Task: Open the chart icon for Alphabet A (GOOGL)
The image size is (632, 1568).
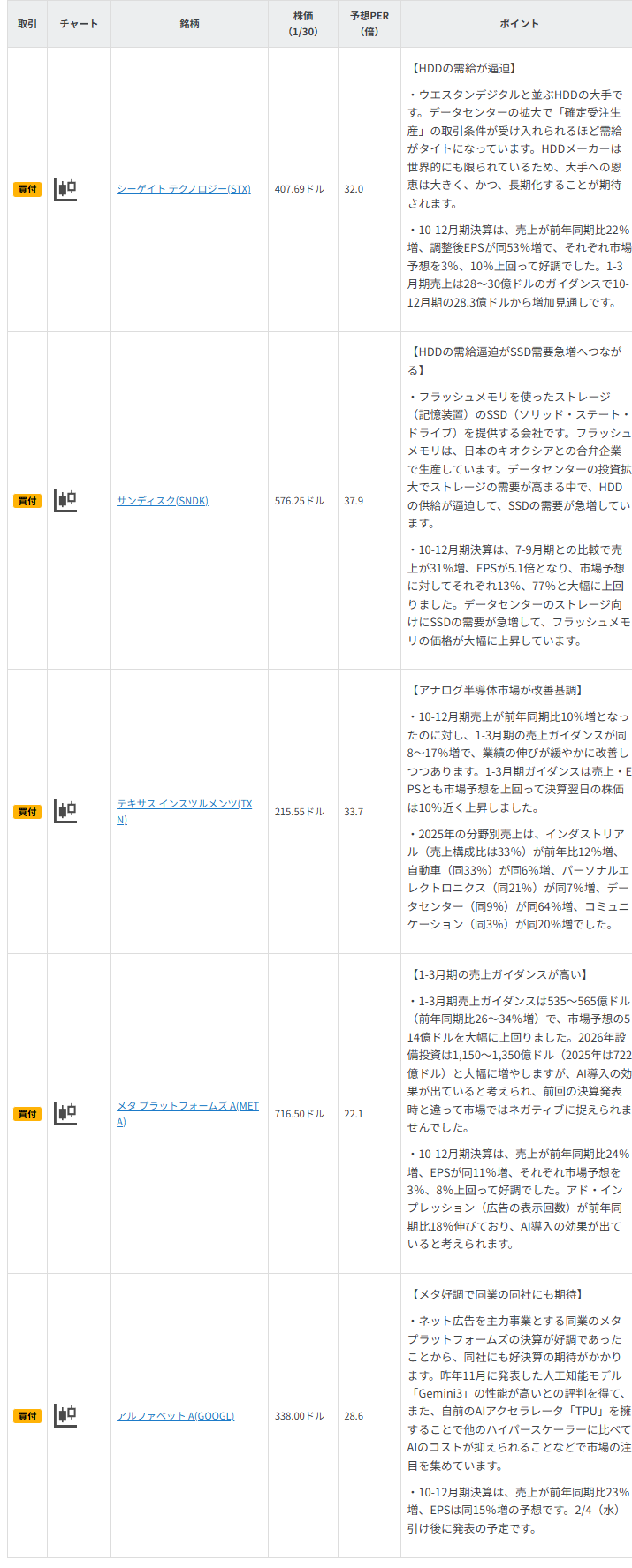Action: 65,1415
